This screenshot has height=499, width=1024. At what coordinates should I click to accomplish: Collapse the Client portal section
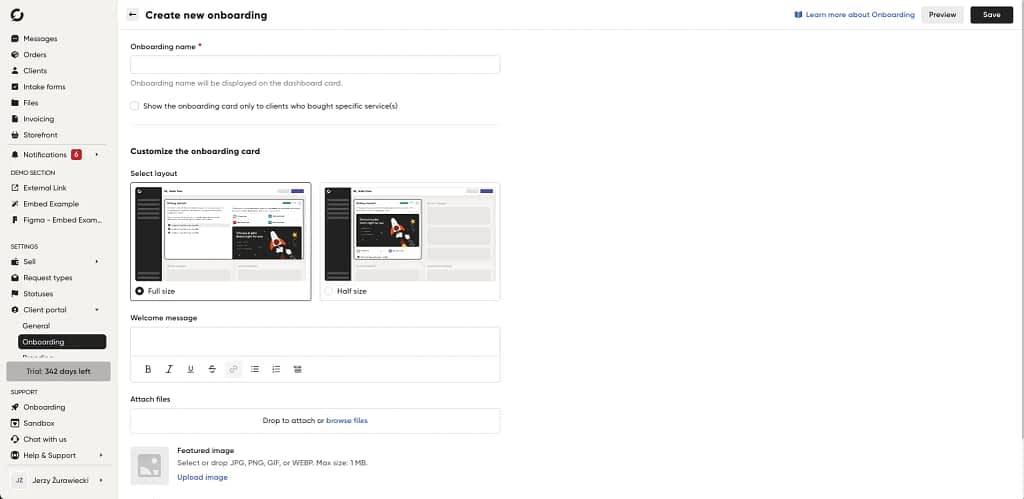point(97,310)
